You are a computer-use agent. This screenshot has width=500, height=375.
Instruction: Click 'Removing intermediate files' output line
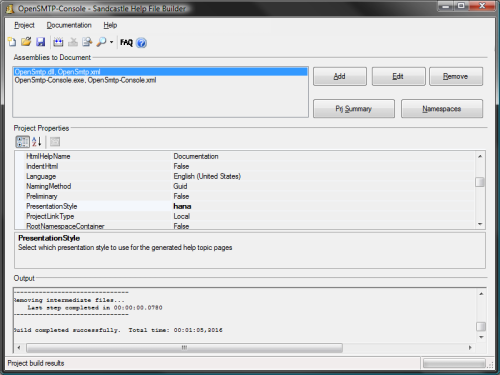click(x=69, y=300)
